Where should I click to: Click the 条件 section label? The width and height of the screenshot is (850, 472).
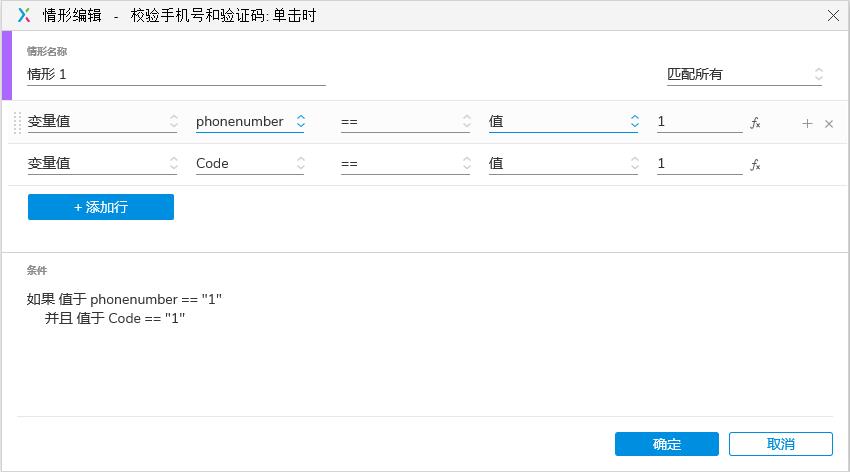(x=37, y=270)
